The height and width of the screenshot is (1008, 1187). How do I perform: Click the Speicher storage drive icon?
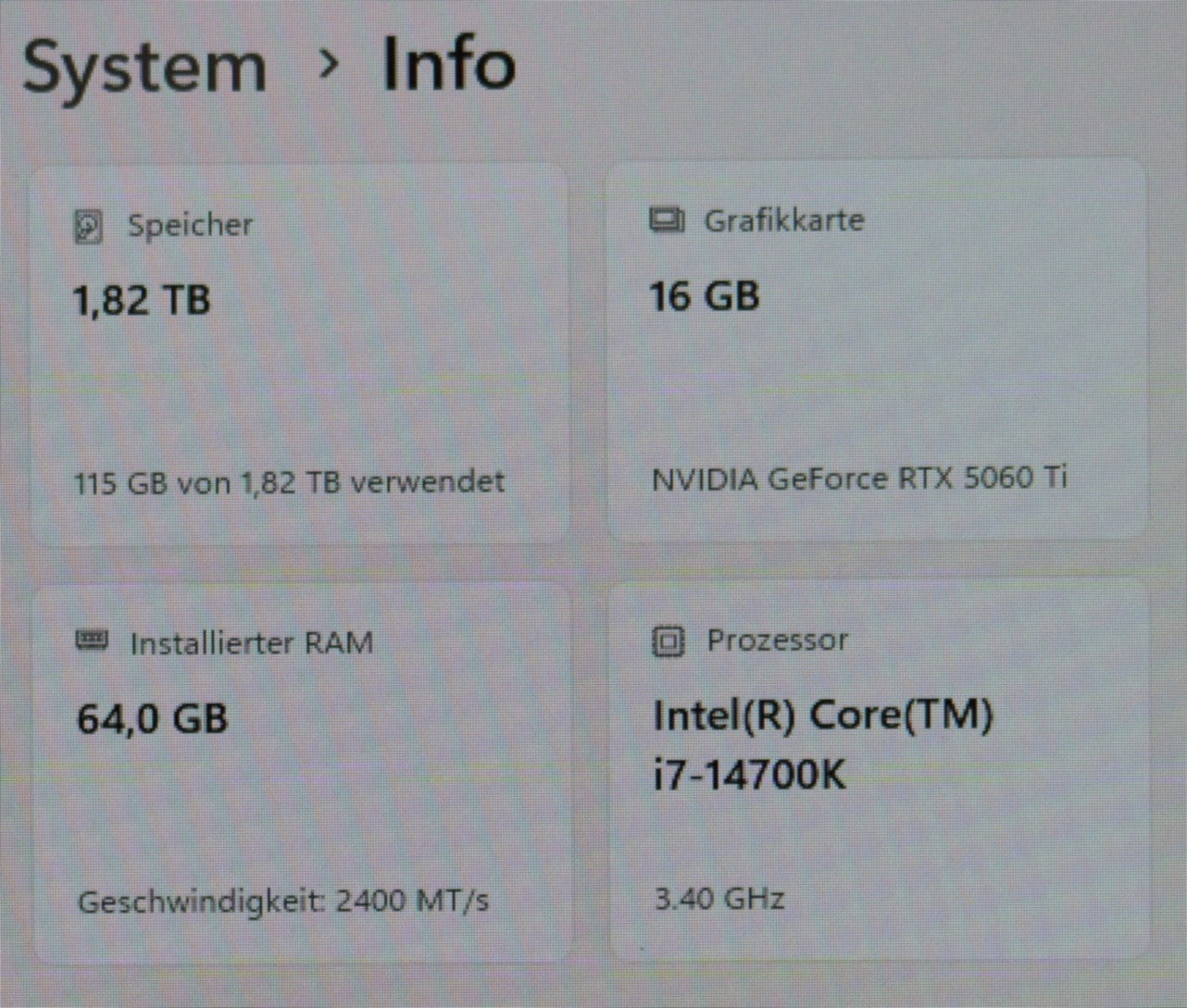coord(88,226)
